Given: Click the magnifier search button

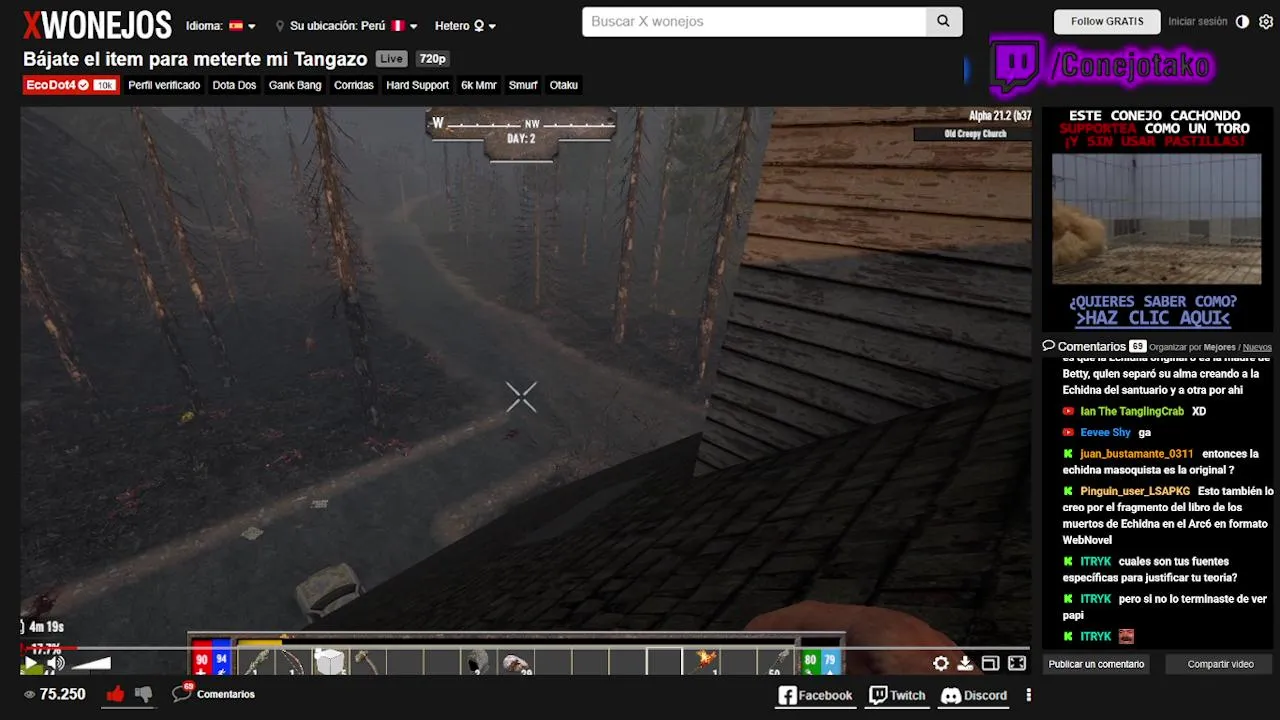Looking at the screenshot, I should click(x=944, y=22).
